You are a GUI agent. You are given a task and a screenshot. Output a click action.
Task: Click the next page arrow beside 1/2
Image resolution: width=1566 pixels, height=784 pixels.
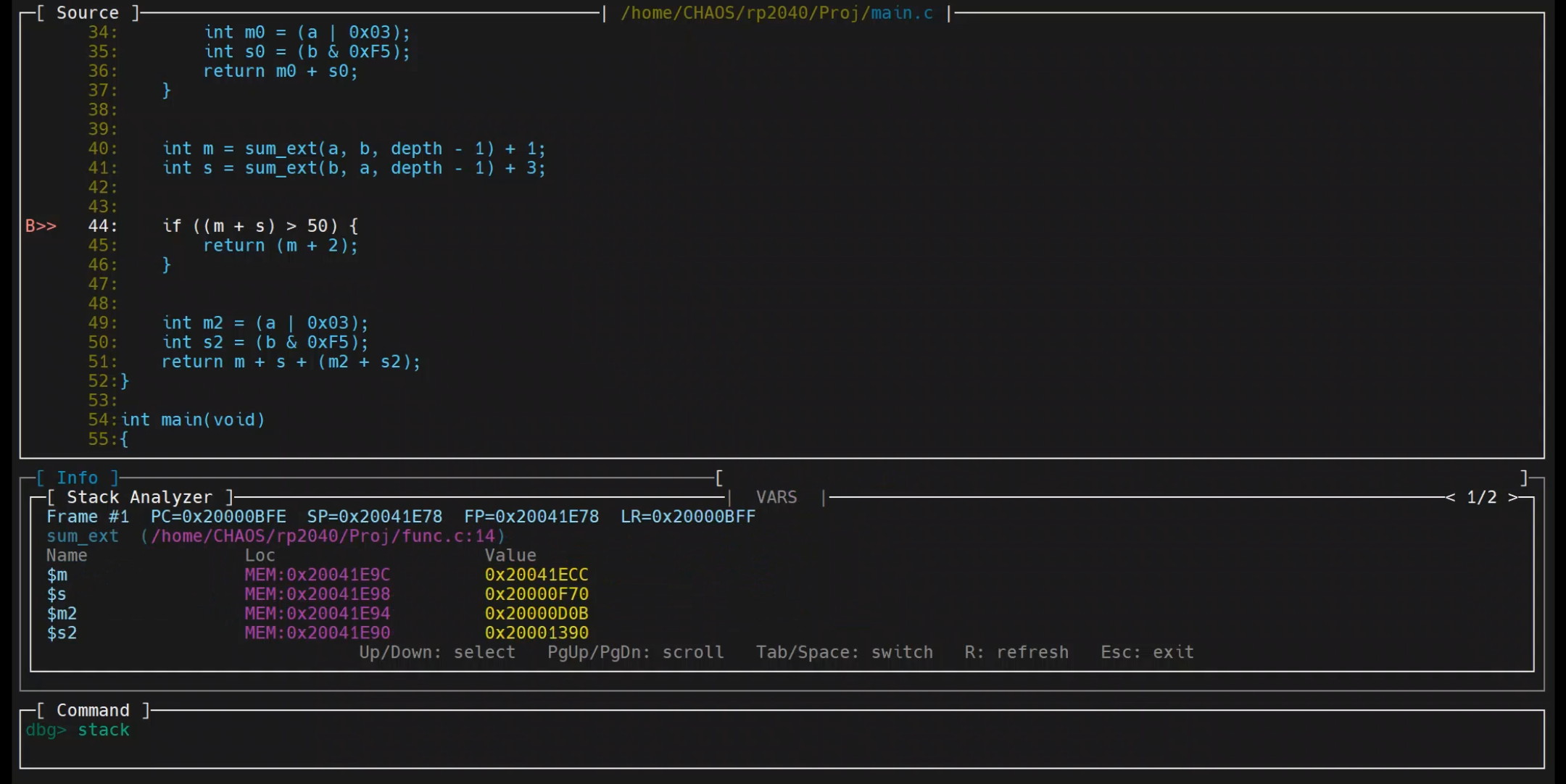1513,497
